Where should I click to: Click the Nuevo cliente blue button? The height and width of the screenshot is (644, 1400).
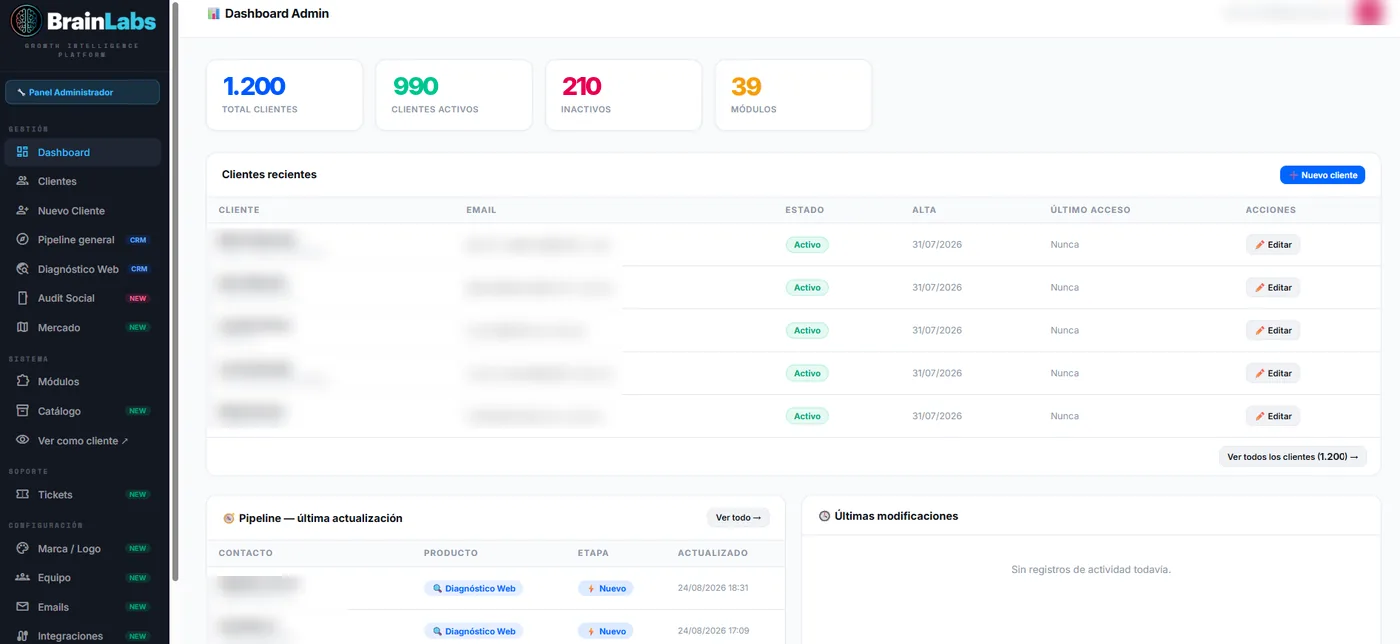pyautogui.click(x=1322, y=175)
